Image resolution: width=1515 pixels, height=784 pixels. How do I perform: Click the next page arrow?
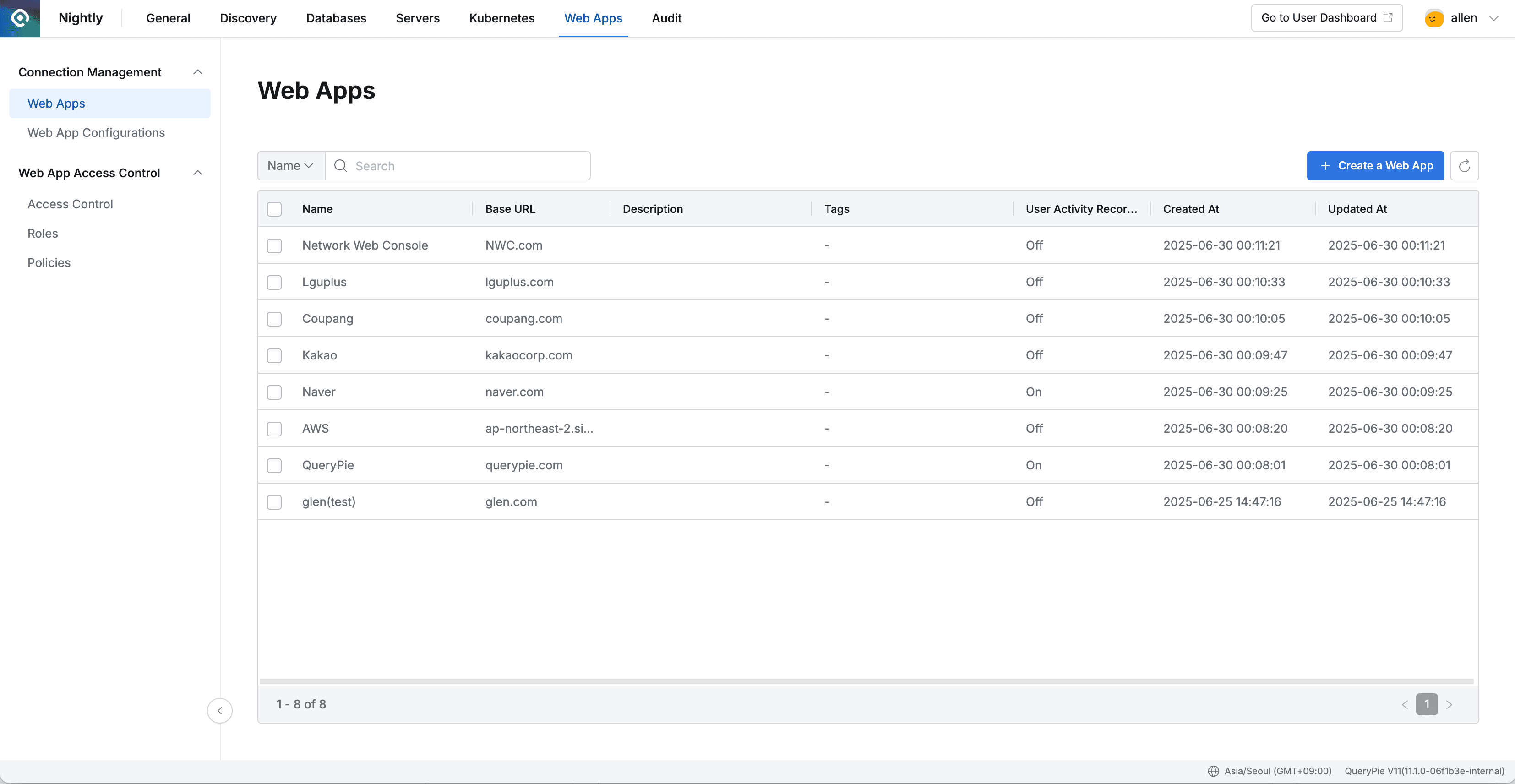pos(1449,704)
